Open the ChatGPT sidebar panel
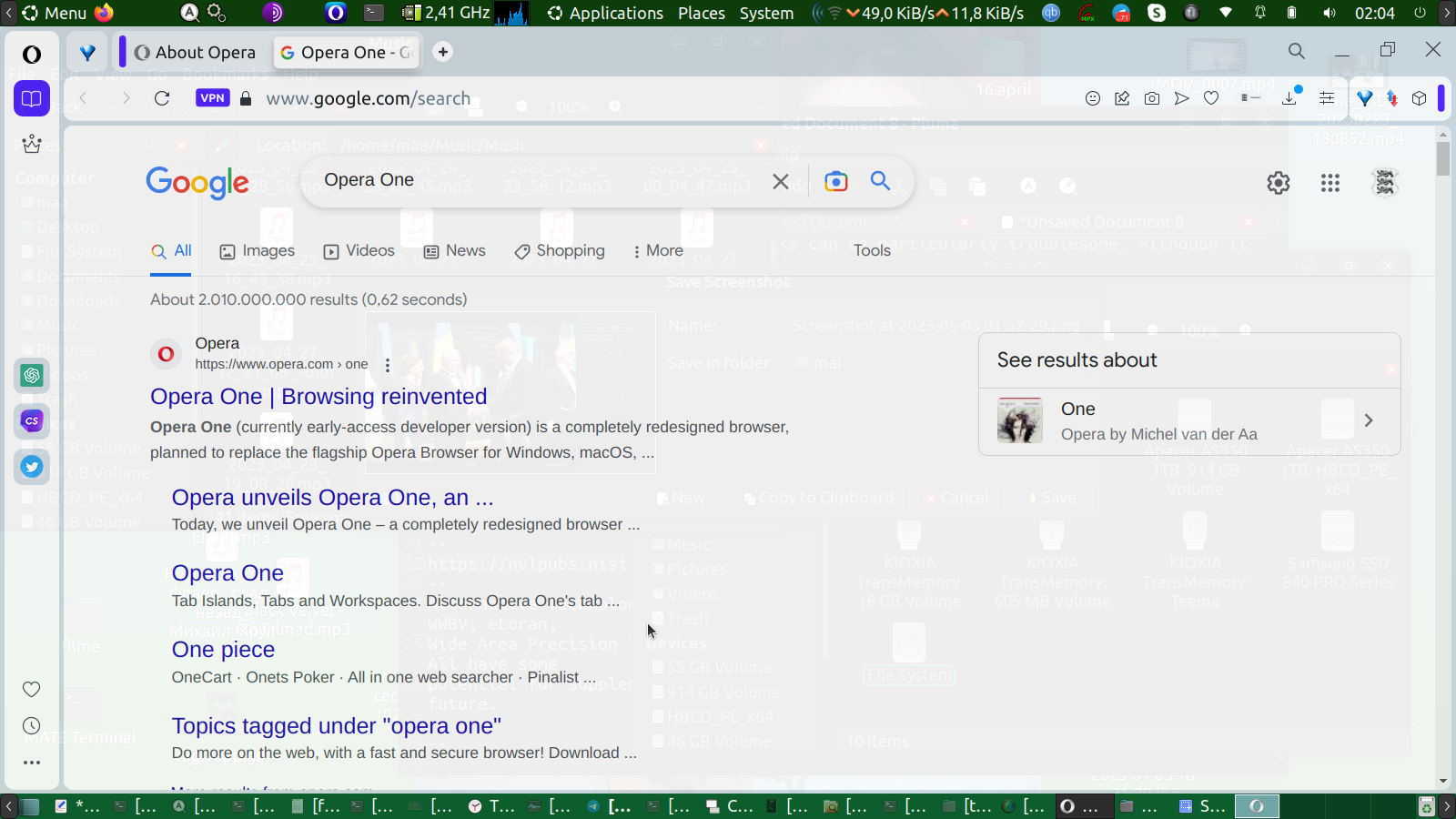This screenshot has height=819, width=1456. pos(32,375)
